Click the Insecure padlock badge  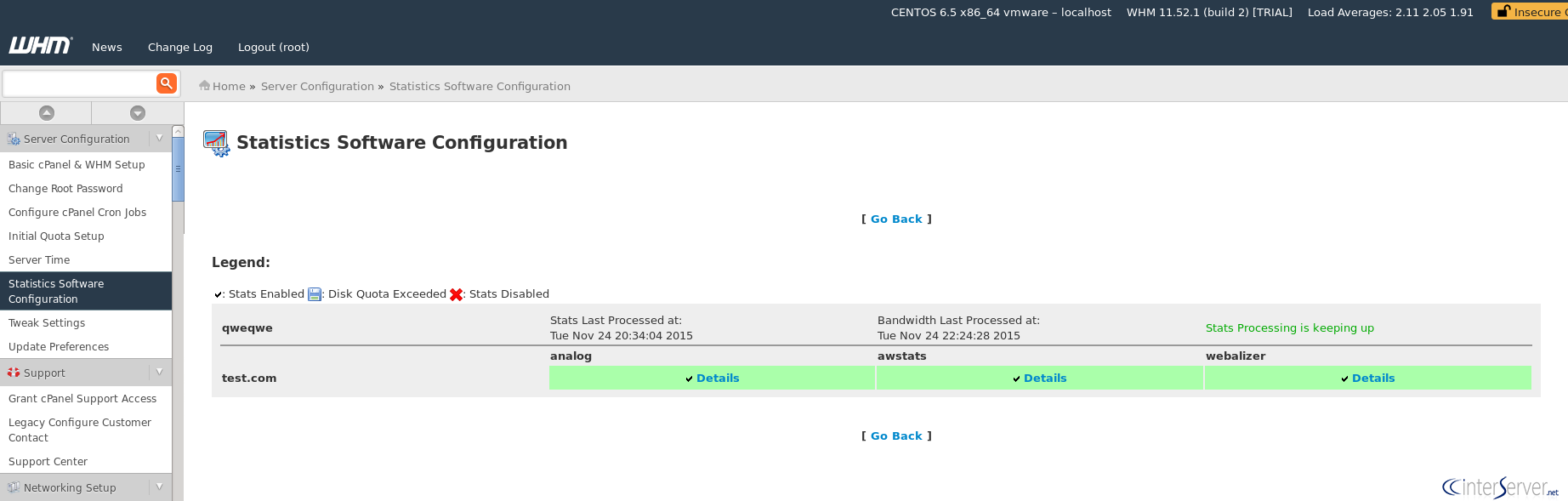(x=1530, y=12)
